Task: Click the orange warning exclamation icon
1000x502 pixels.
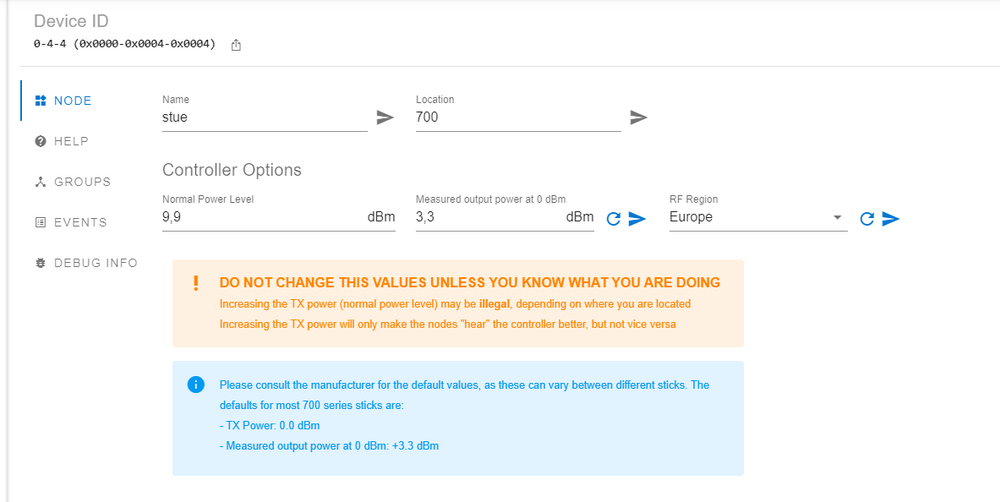Action: 196,283
